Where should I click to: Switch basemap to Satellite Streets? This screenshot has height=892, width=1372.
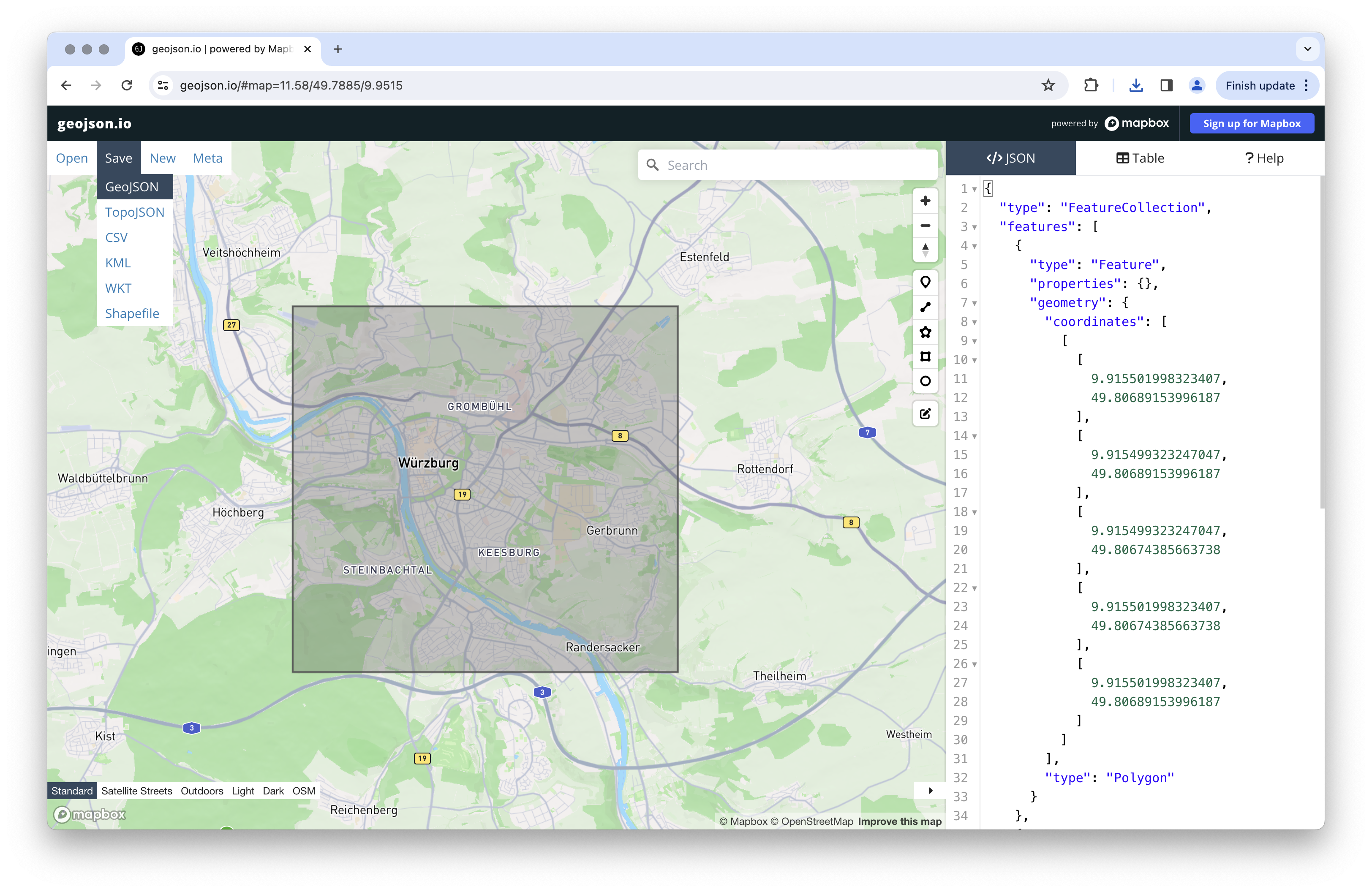(136, 791)
